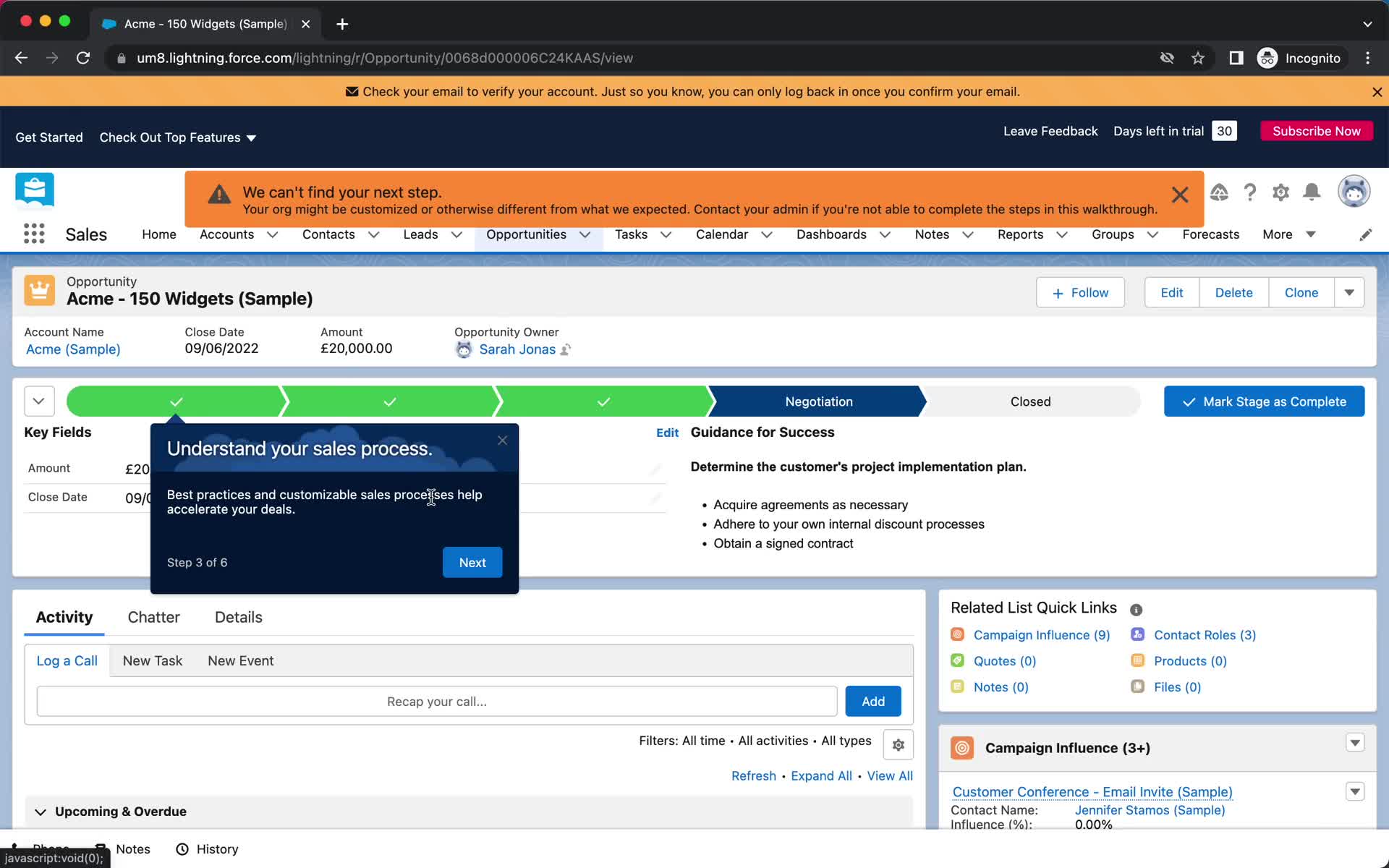
Task: Select the New Task activity tab
Action: coord(153,660)
